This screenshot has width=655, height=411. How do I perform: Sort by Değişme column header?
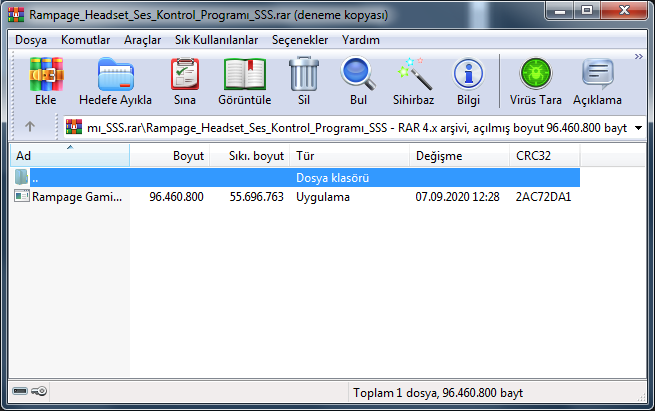459,155
